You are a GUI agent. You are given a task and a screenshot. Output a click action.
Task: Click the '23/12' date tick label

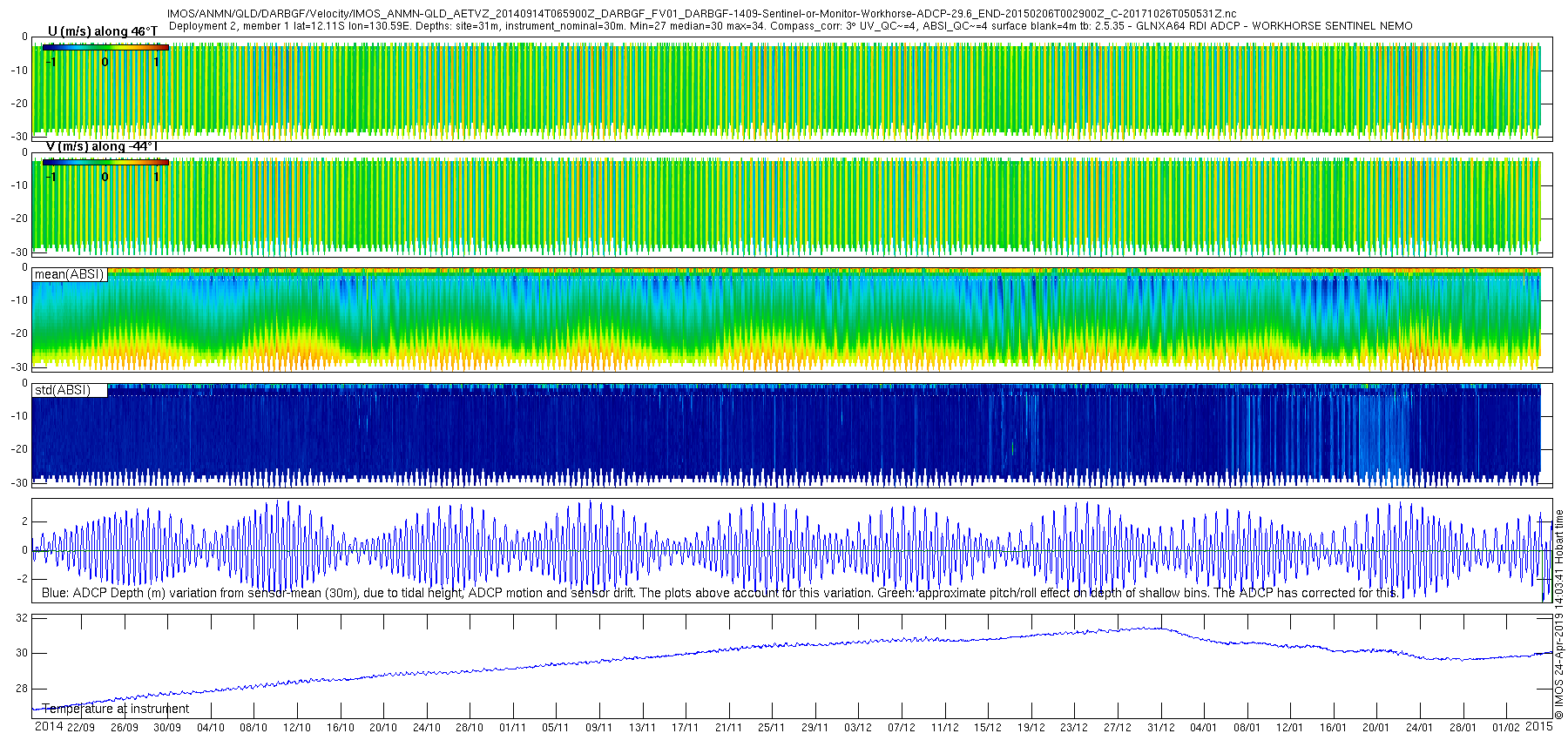pos(1074,728)
